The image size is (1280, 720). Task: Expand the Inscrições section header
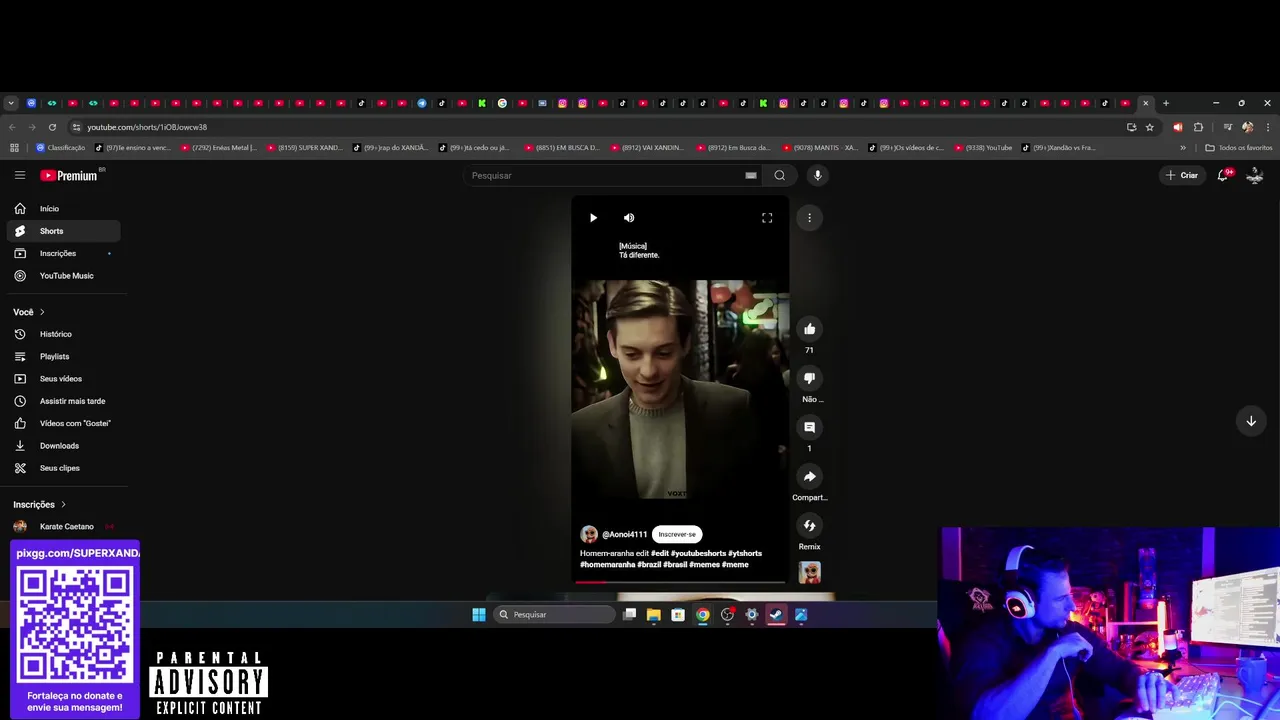[40, 504]
